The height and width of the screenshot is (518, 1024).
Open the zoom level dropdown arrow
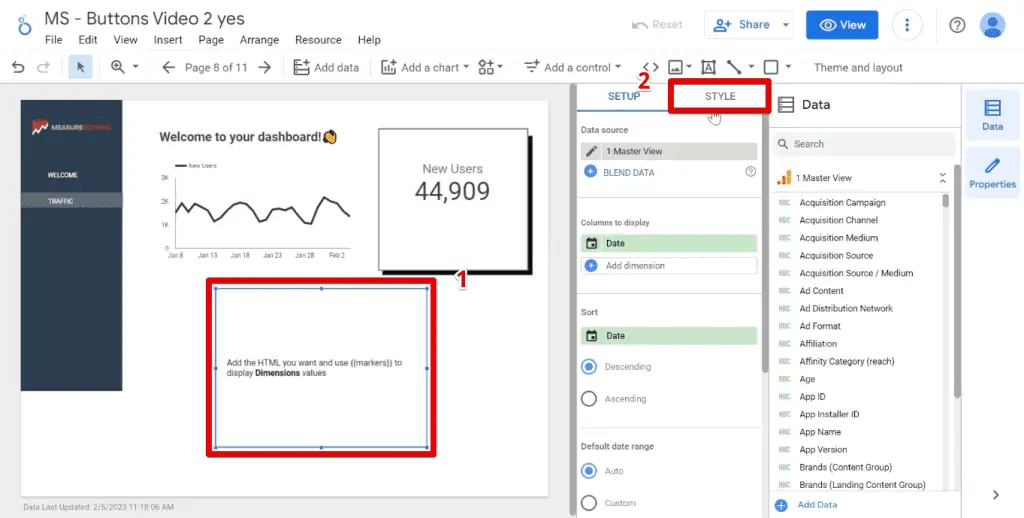click(136, 67)
